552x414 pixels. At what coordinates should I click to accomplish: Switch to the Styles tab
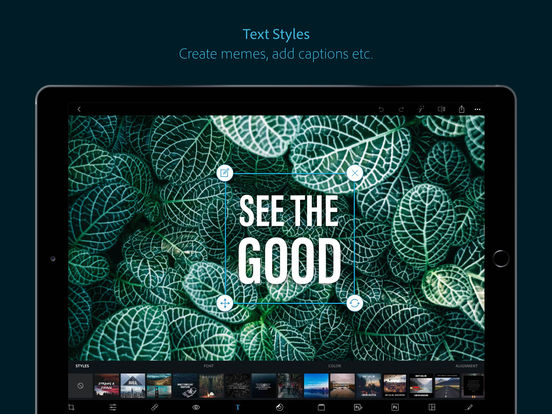coord(82,366)
